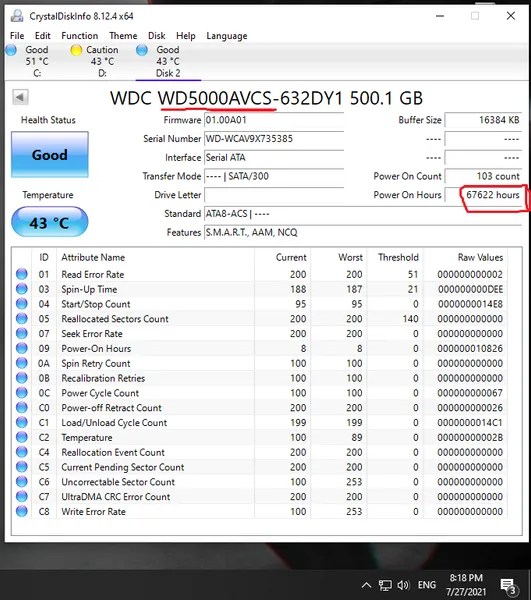Click the Firmware field 01.00A01

tap(274, 120)
